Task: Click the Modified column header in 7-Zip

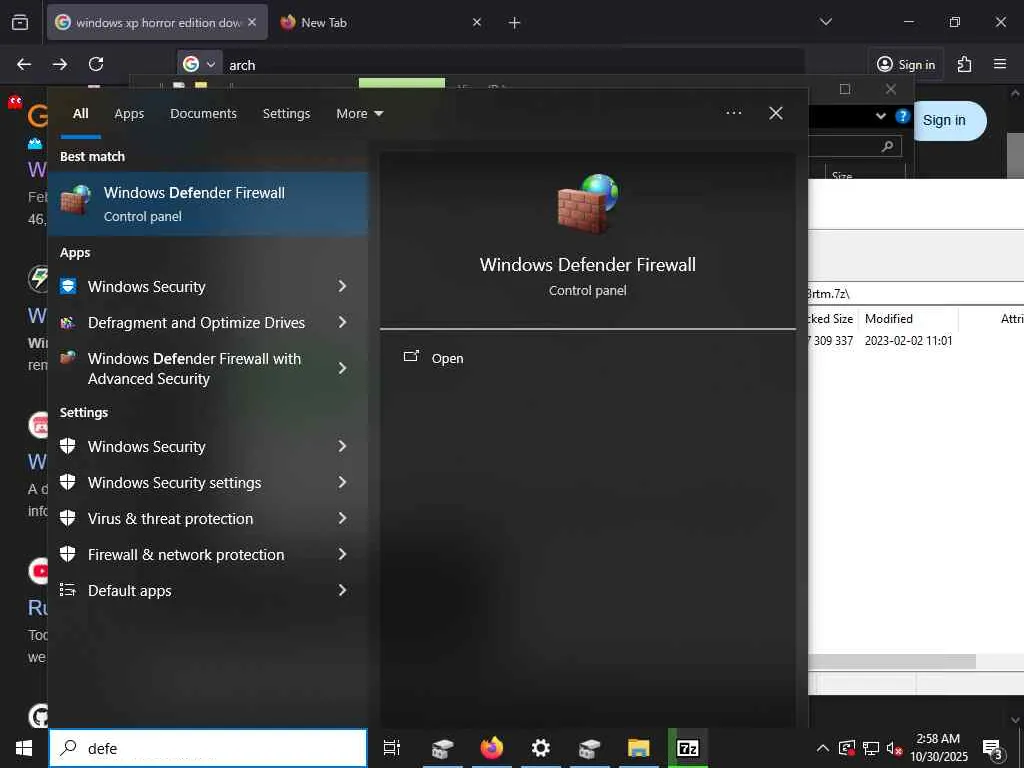Action: [889, 319]
